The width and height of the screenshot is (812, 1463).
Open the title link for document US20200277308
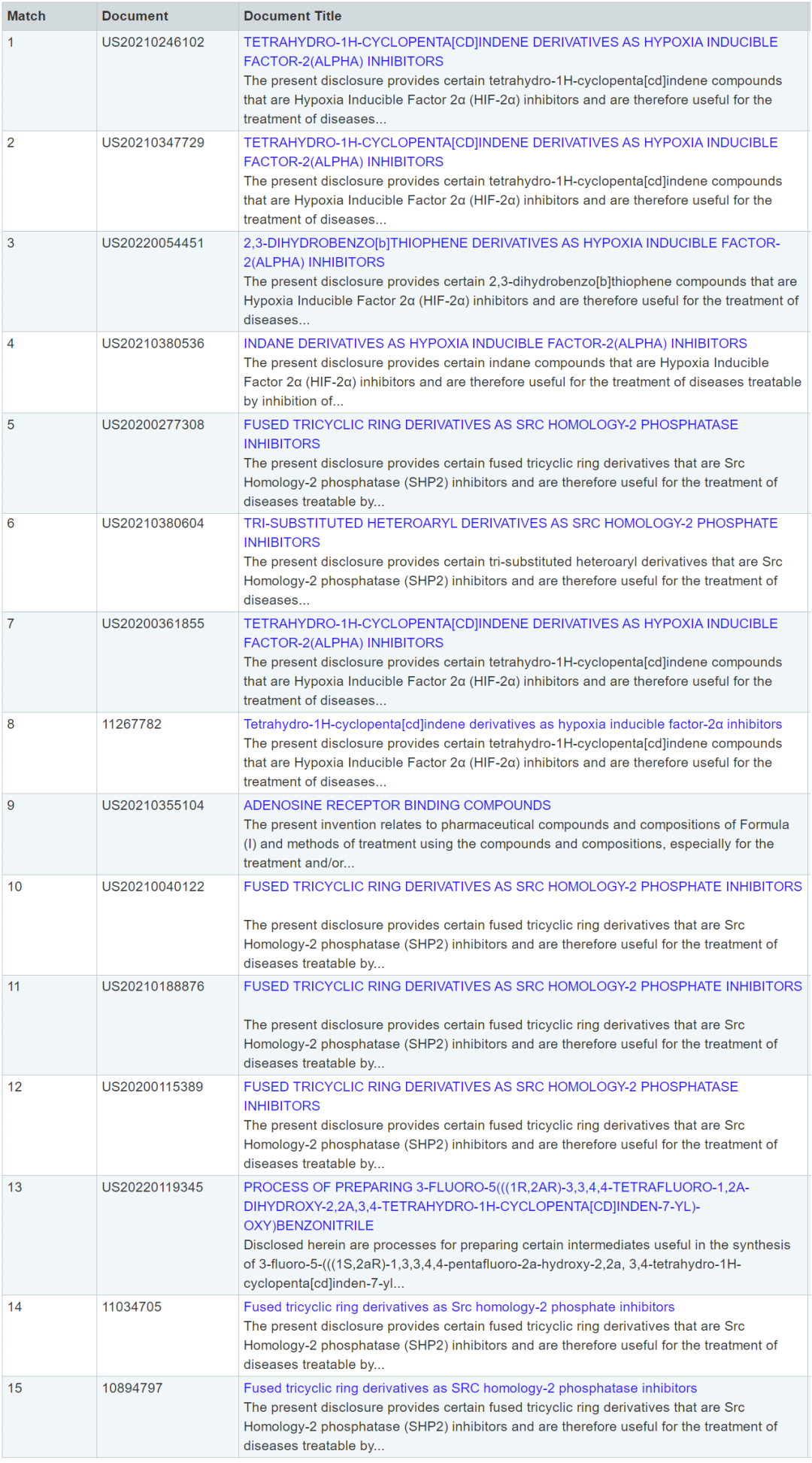(491, 434)
